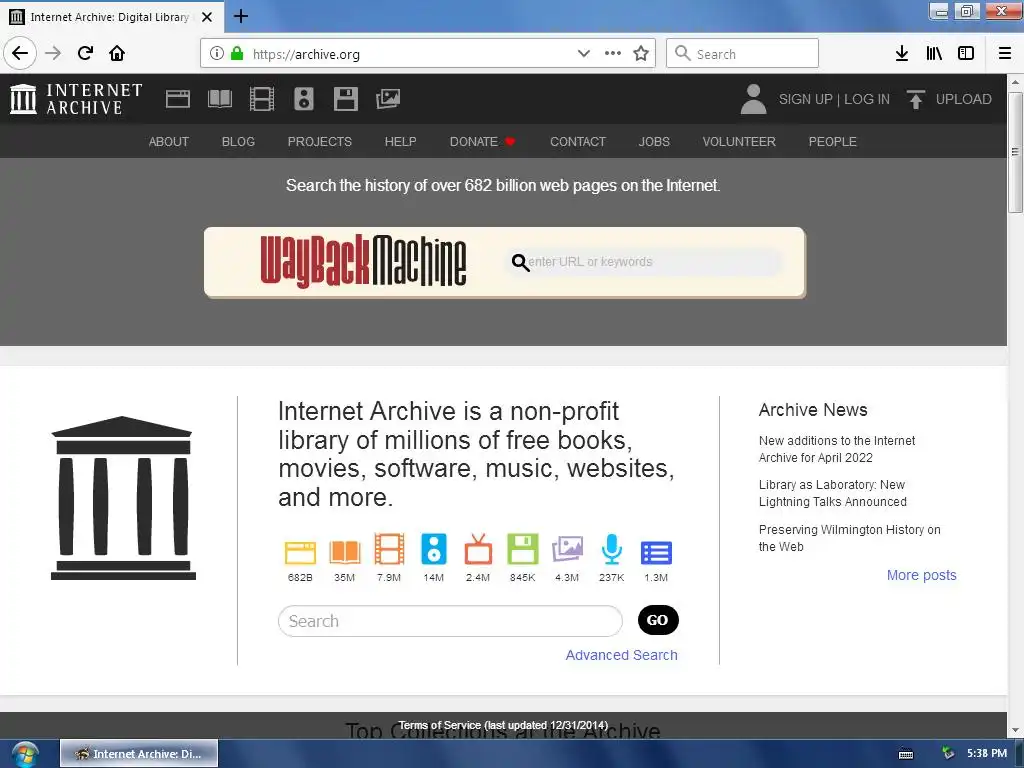
Task: Open the HELP menu item
Action: (400, 142)
